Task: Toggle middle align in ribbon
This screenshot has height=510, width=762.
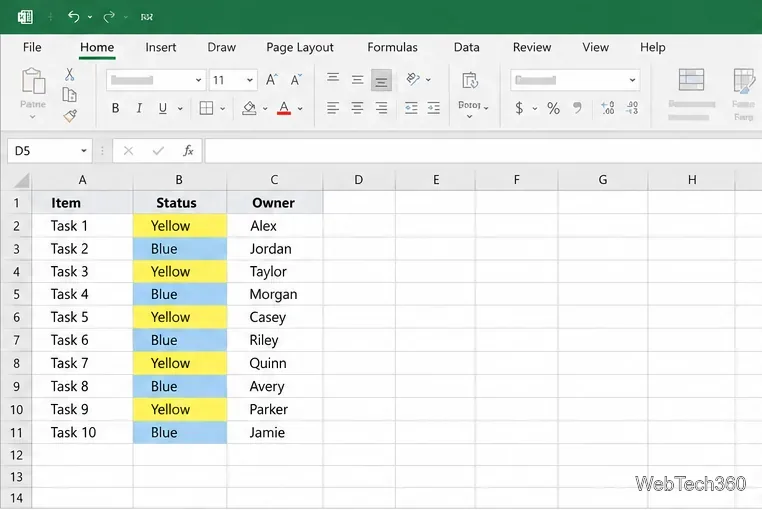Action: click(358, 79)
